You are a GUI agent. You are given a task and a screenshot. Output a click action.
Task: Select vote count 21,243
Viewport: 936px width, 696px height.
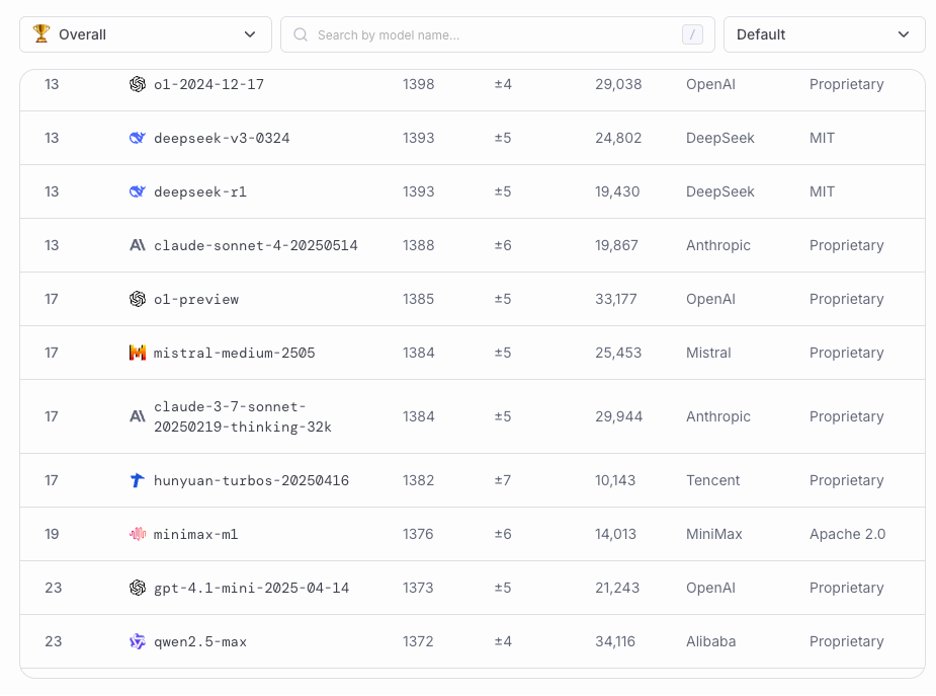pyautogui.click(x=617, y=588)
